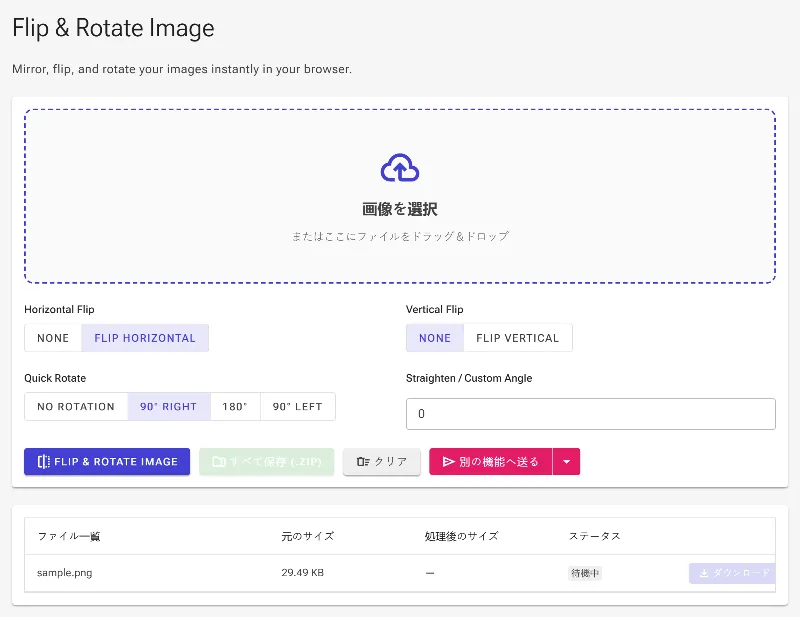Click the Mirror, flip, and rotate description text
800x617 pixels.
pos(182,69)
